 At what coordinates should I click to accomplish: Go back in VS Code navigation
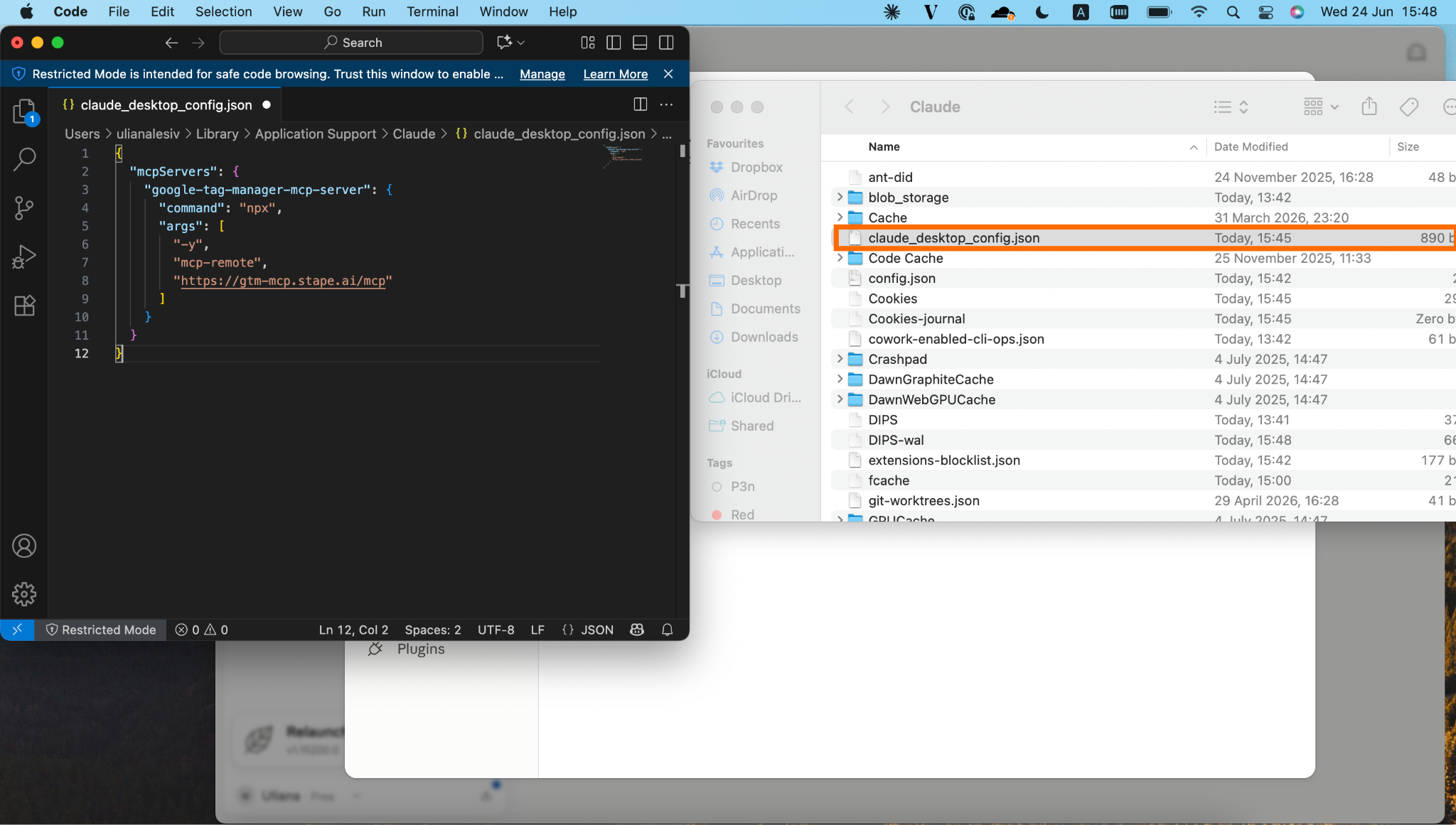click(171, 43)
